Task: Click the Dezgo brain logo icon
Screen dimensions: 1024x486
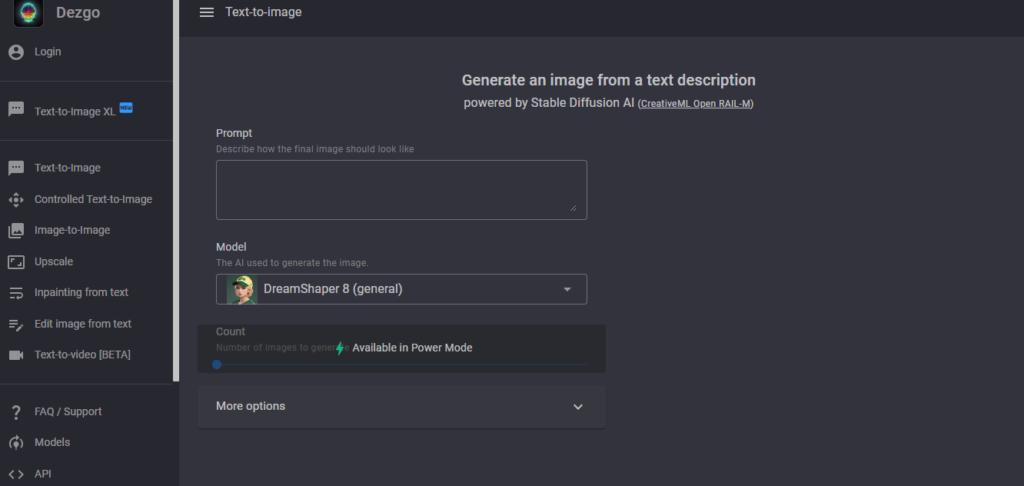Action: click(x=28, y=12)
